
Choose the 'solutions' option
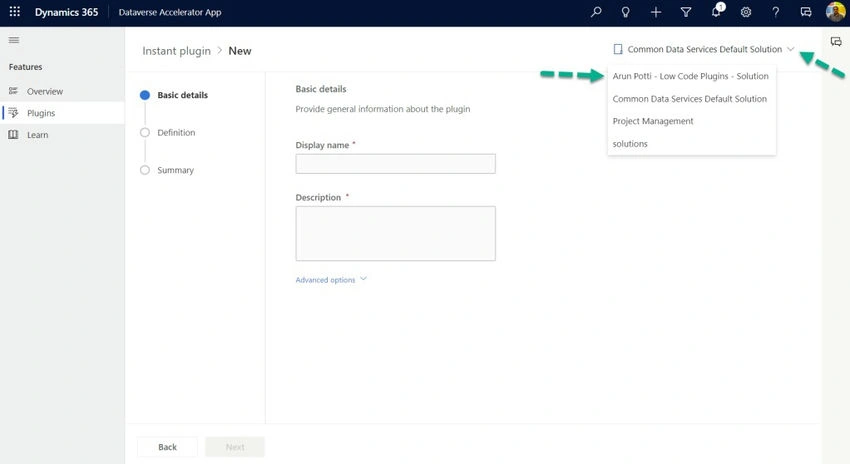tap(691, 144)
